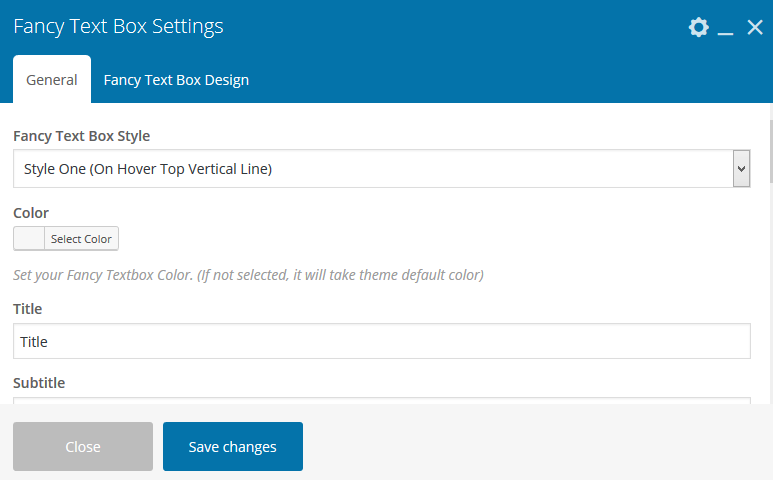Screen dimensions: 773x480
Task: Click the Title field label
Action: pyautogui.click(x=28, y=309)
